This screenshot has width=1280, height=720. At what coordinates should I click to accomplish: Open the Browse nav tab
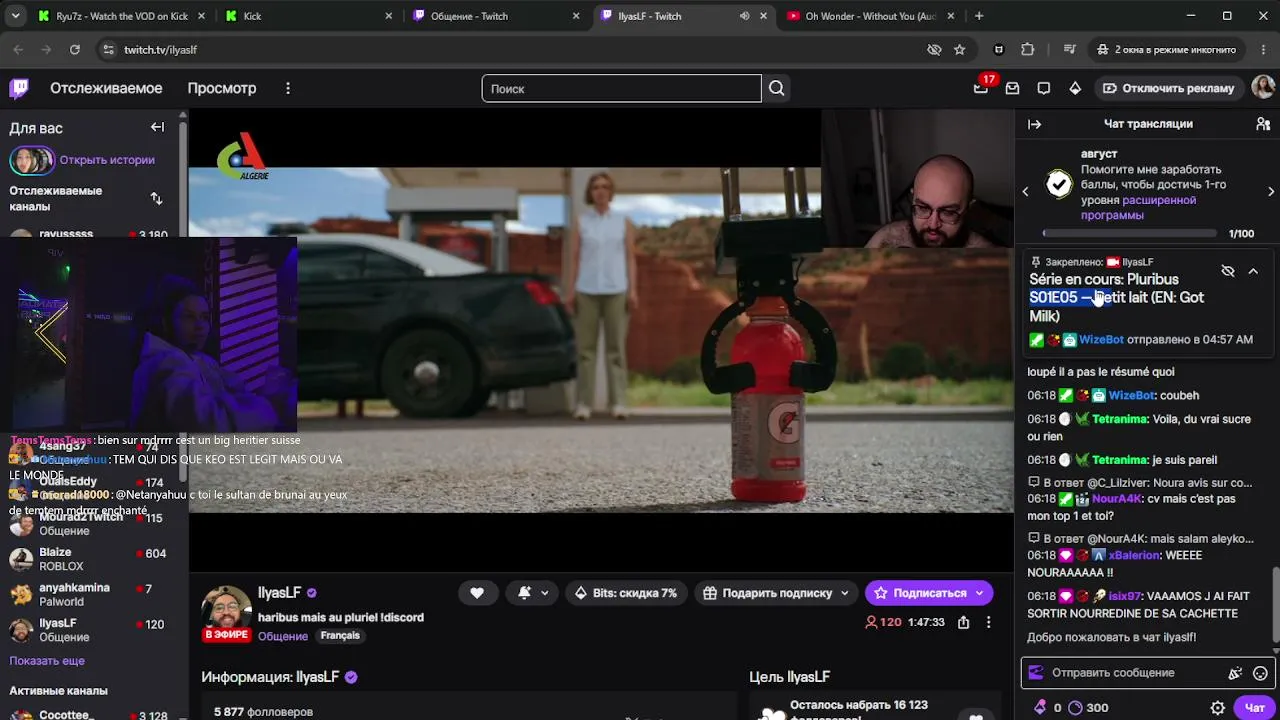tap(222, 88)
